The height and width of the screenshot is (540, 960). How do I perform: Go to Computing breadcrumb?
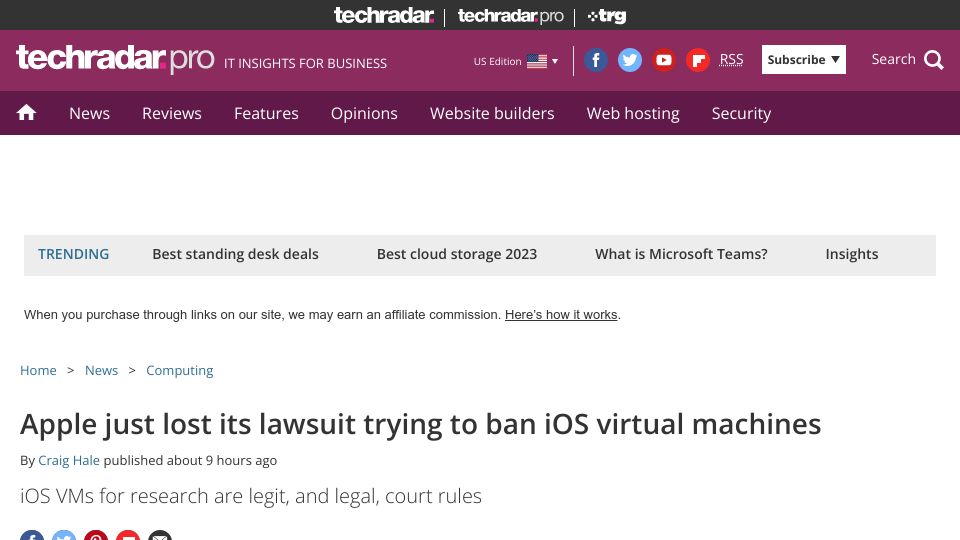179,370
